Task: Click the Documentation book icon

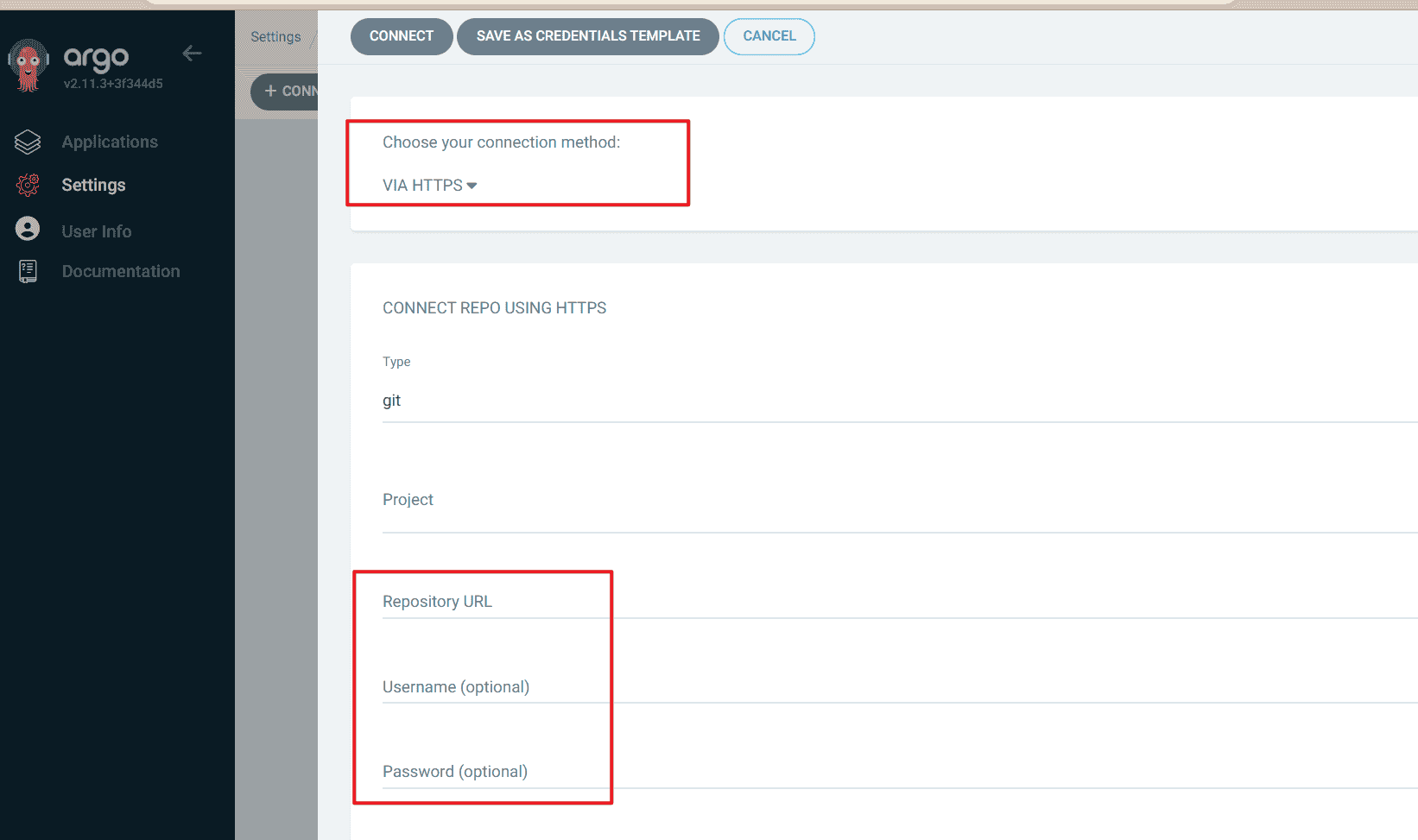Action: click(x=28, y=271)
